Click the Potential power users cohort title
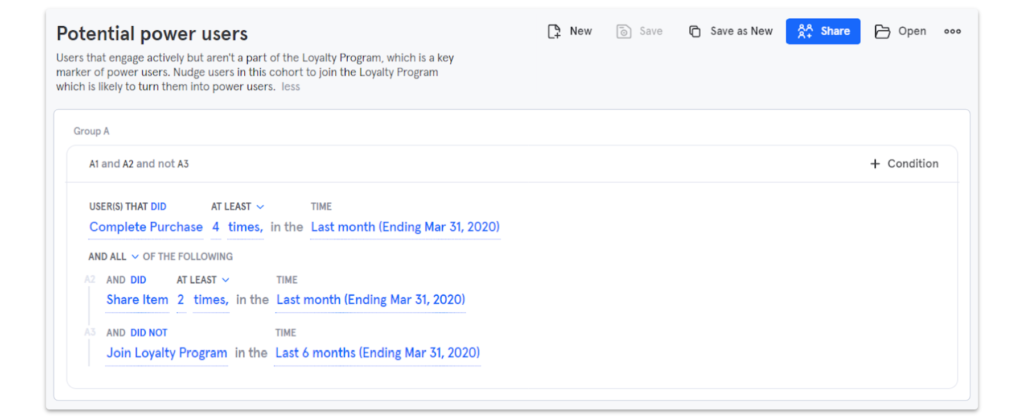Screen dimensions: 1024x418 click(x=152, y=34)
